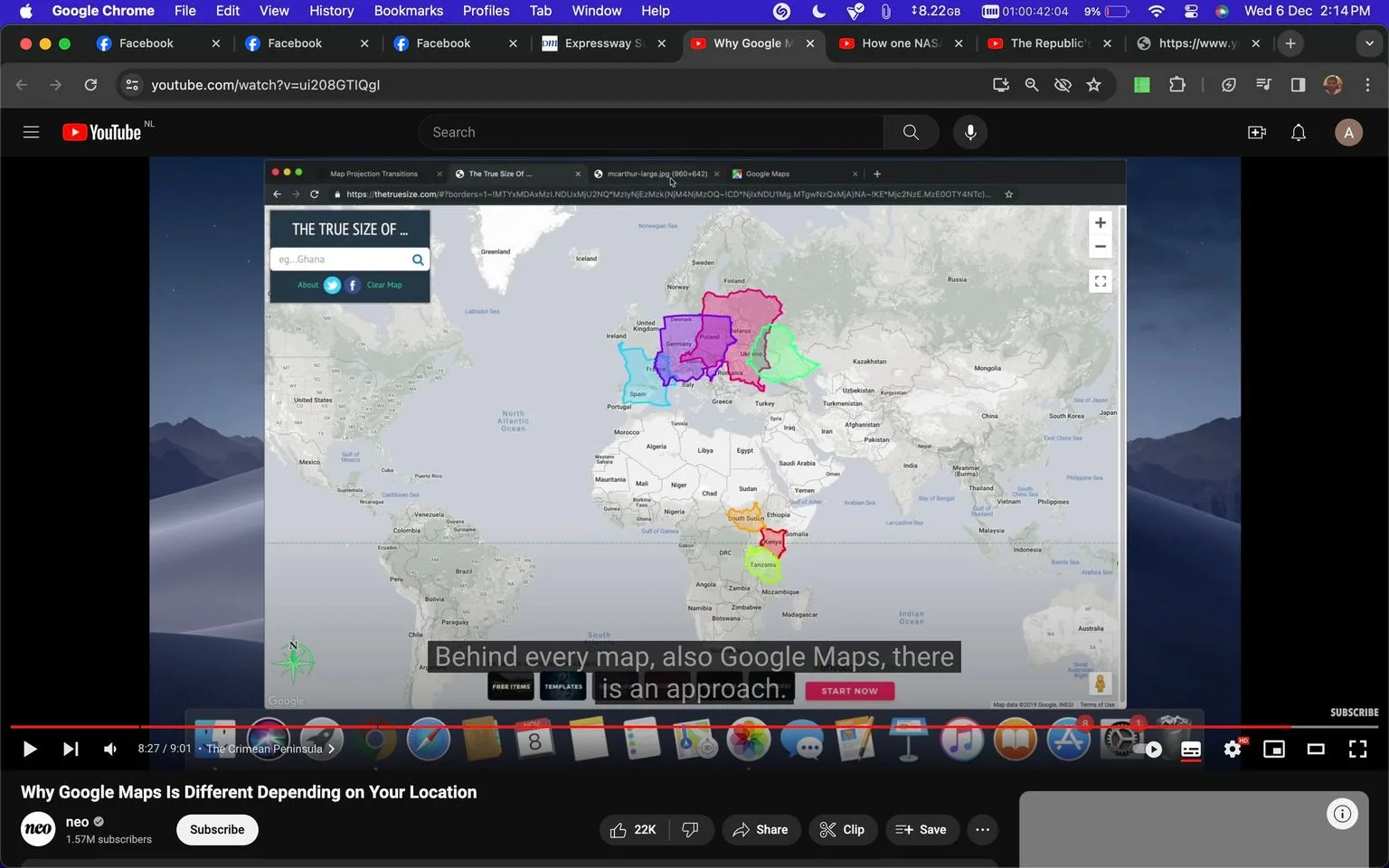This screenshot has height=868, width=1389.
Task: Click the video progress bar
Action: tap(694, 726)
